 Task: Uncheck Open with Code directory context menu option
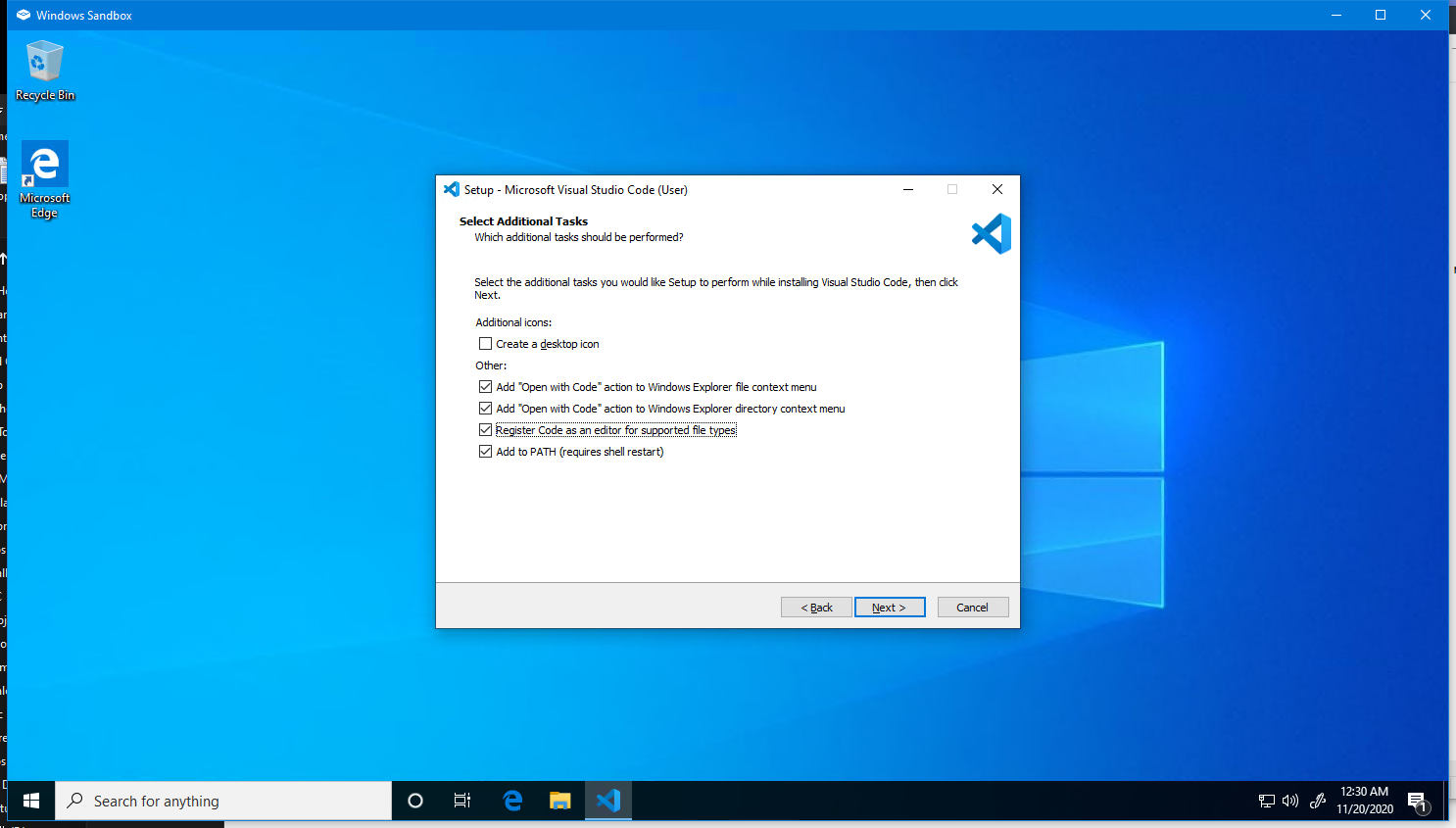pyautogui.click(x=485, y=409)
